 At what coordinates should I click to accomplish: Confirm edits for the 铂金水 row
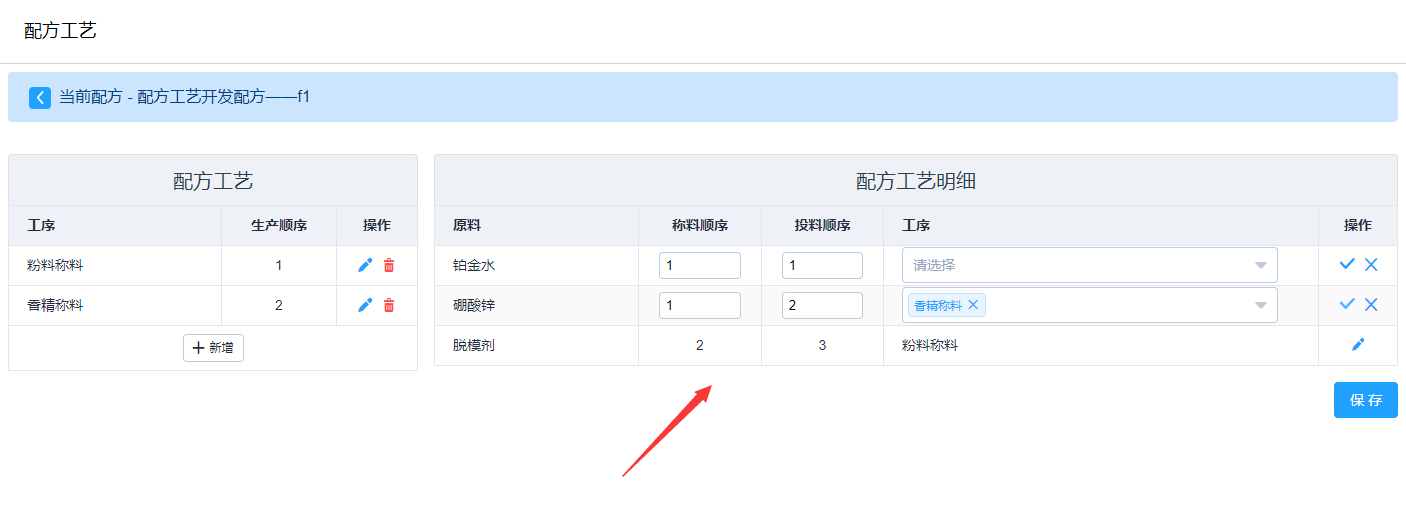click(x=1347, y=264)
